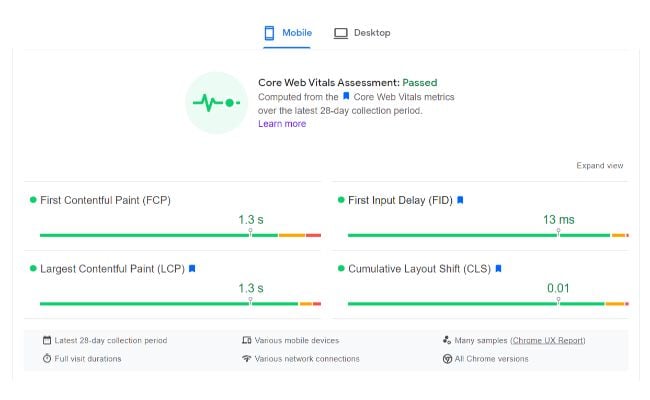
Task: Open the Chrome UX Report link
Action: [547, 341]
